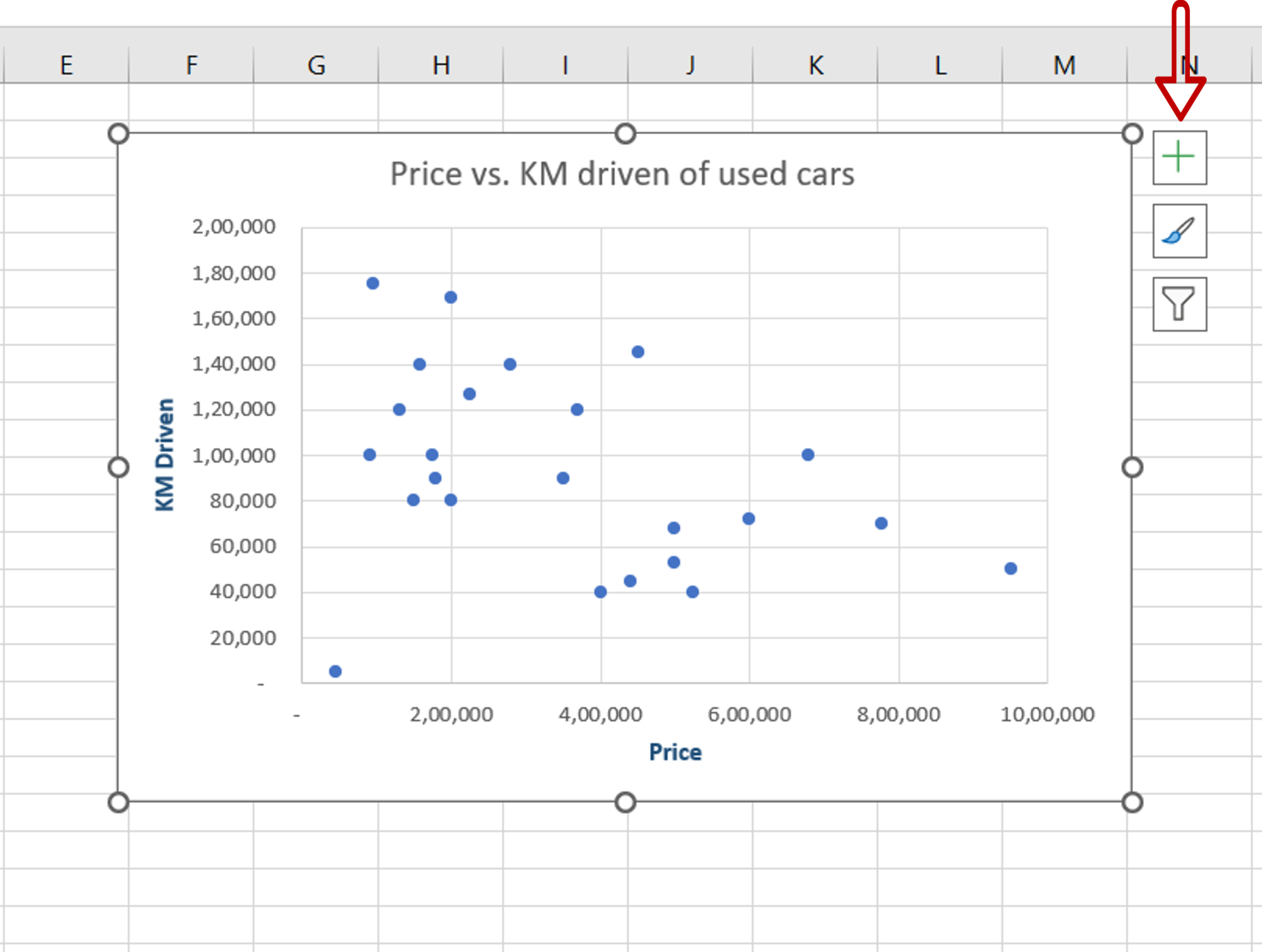1262x952 pixels.
Task: Select the chart title text
Action: point(622,174)
